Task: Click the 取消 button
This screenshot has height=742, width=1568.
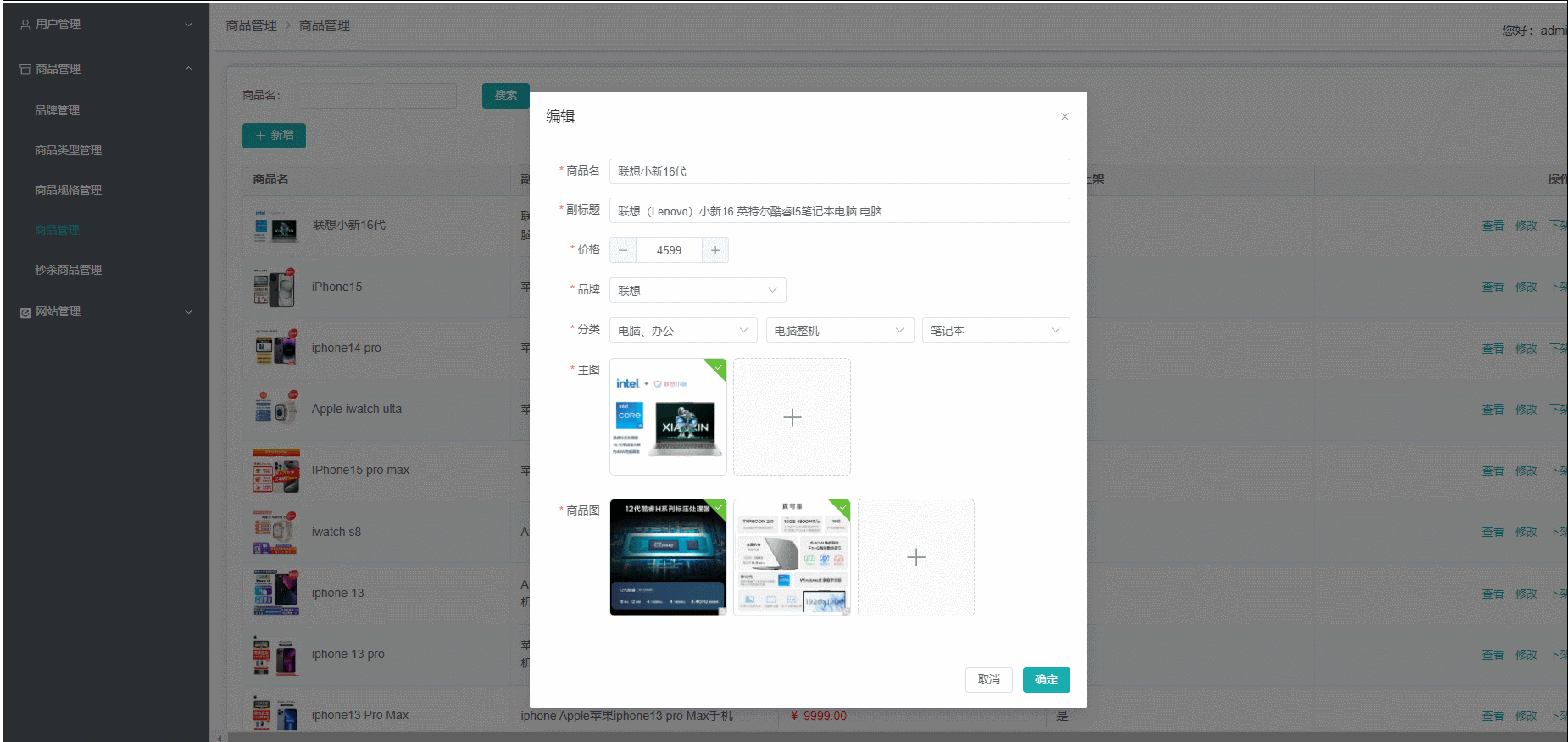Action: tap(989, 680)
